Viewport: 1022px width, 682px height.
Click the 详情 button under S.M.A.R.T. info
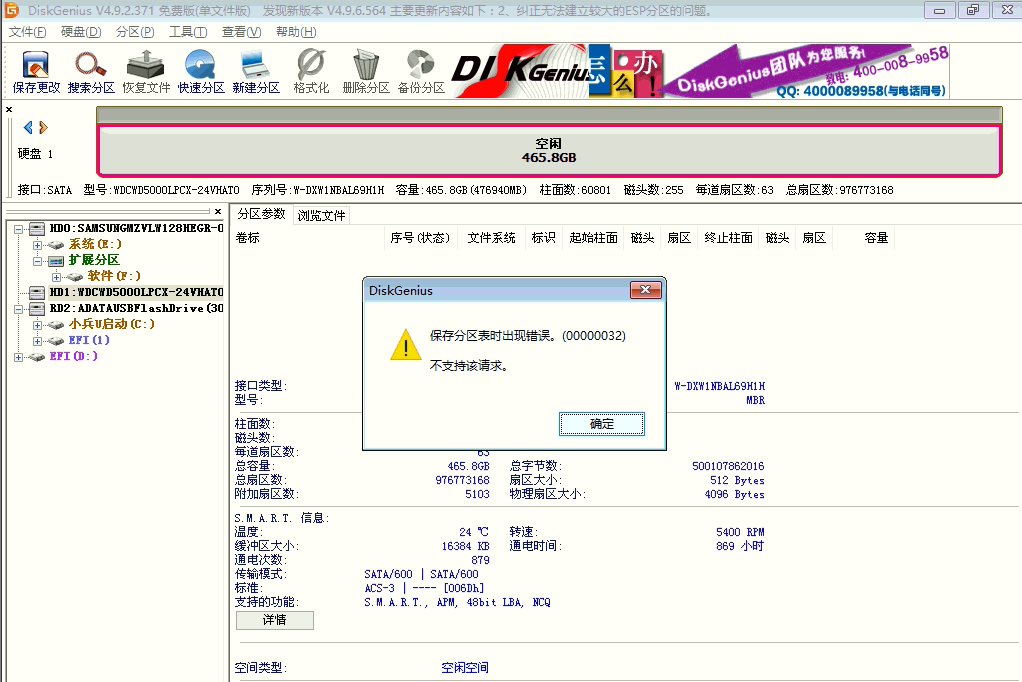(274, 620)
